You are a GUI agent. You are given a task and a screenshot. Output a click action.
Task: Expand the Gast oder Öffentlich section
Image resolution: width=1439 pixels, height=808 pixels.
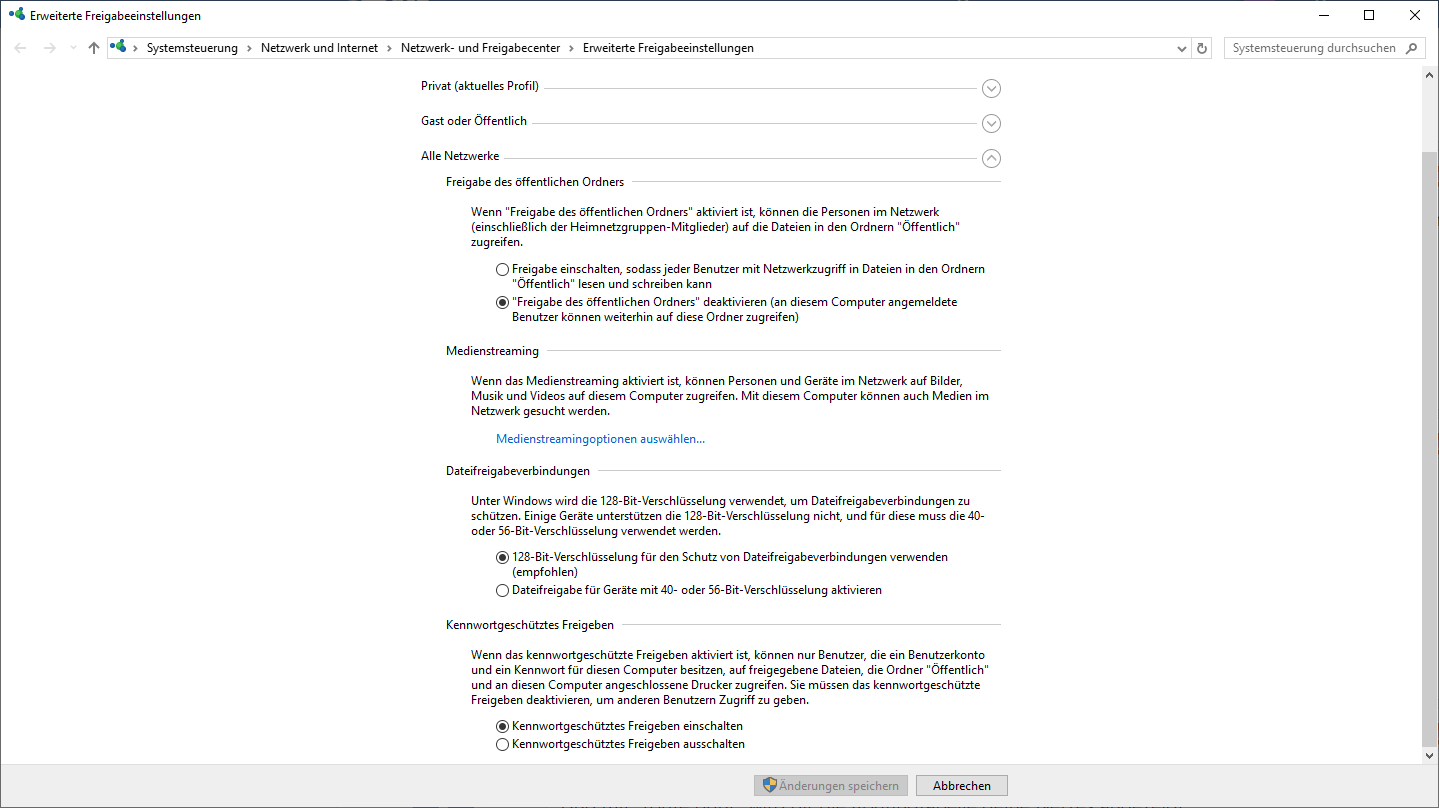[x=991, y=123]
